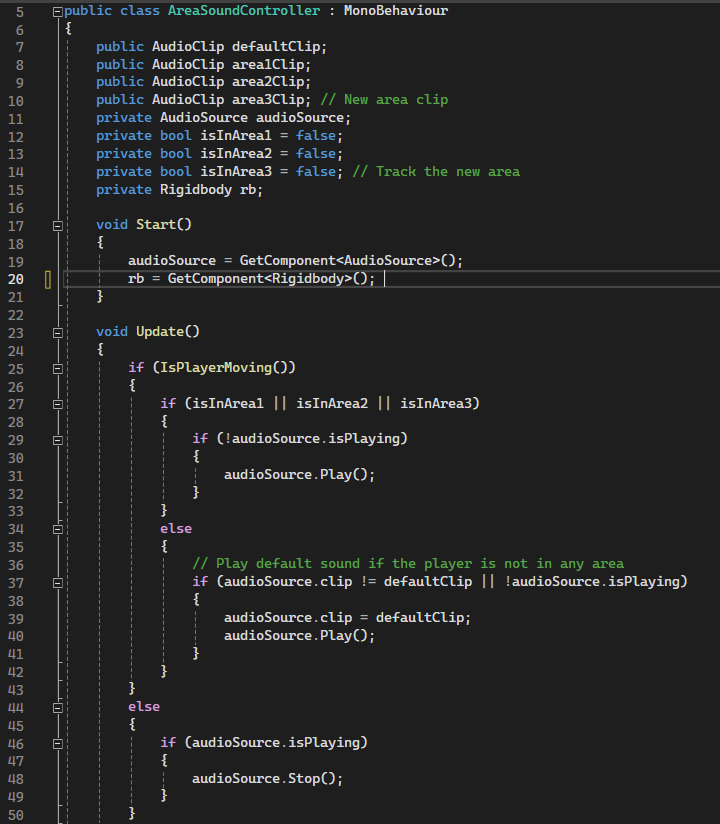720x824 pixels.
Task: Click line number 20 in gutter
Action: click(x=16, y=280)
